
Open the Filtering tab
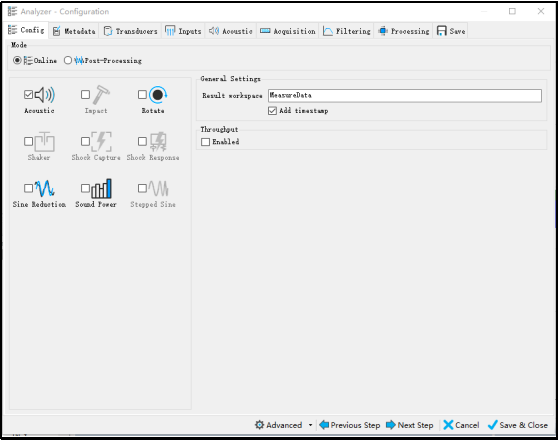tap(347, 31)
